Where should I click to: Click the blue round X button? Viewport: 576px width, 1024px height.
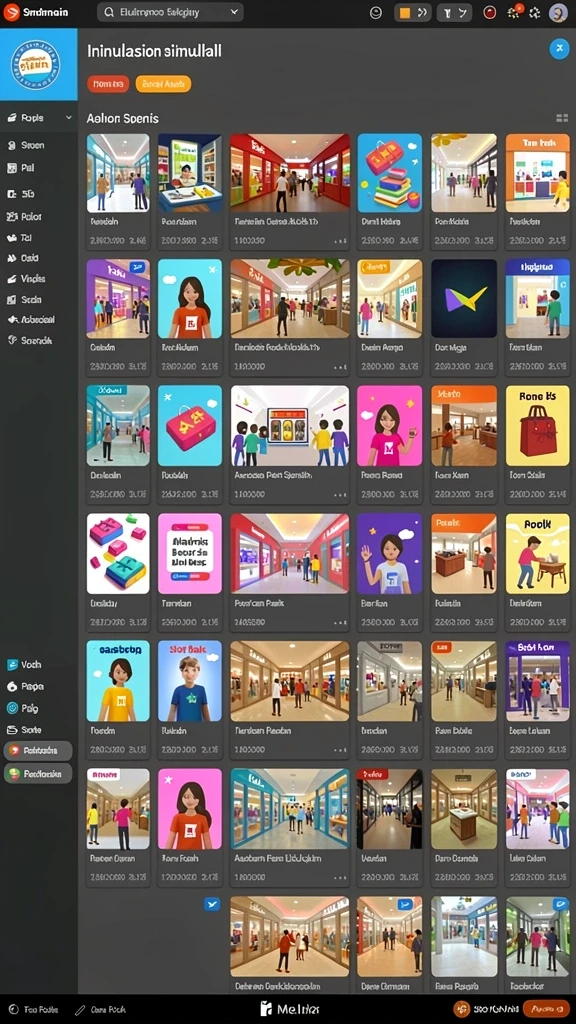[x=559, y=48]
